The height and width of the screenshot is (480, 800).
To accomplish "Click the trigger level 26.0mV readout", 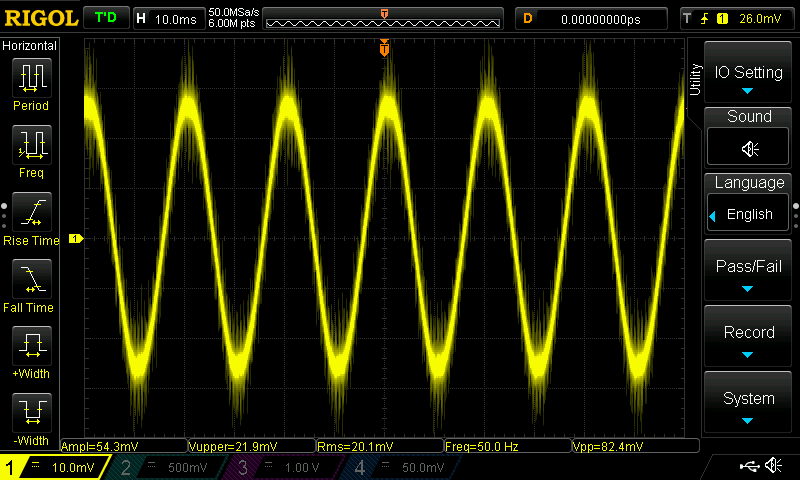I will 760,19.
